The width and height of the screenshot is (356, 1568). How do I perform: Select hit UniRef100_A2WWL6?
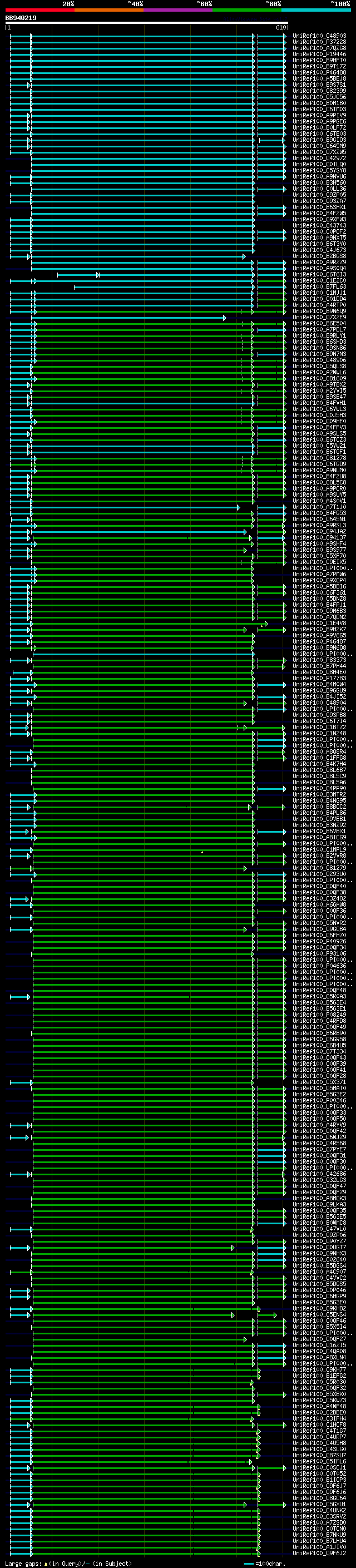tap(319, 373)
